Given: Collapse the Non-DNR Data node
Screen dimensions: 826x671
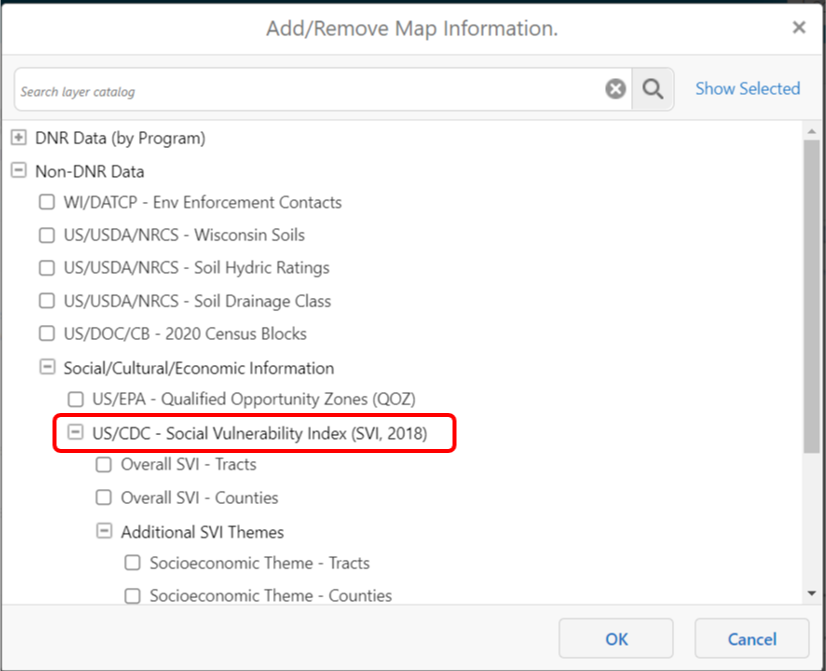Looking at the screenshot, I should click(18, 170).
